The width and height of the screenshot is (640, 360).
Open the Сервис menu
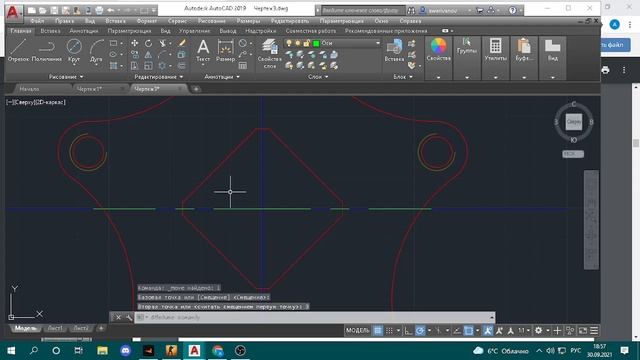[x=177, y=21]
